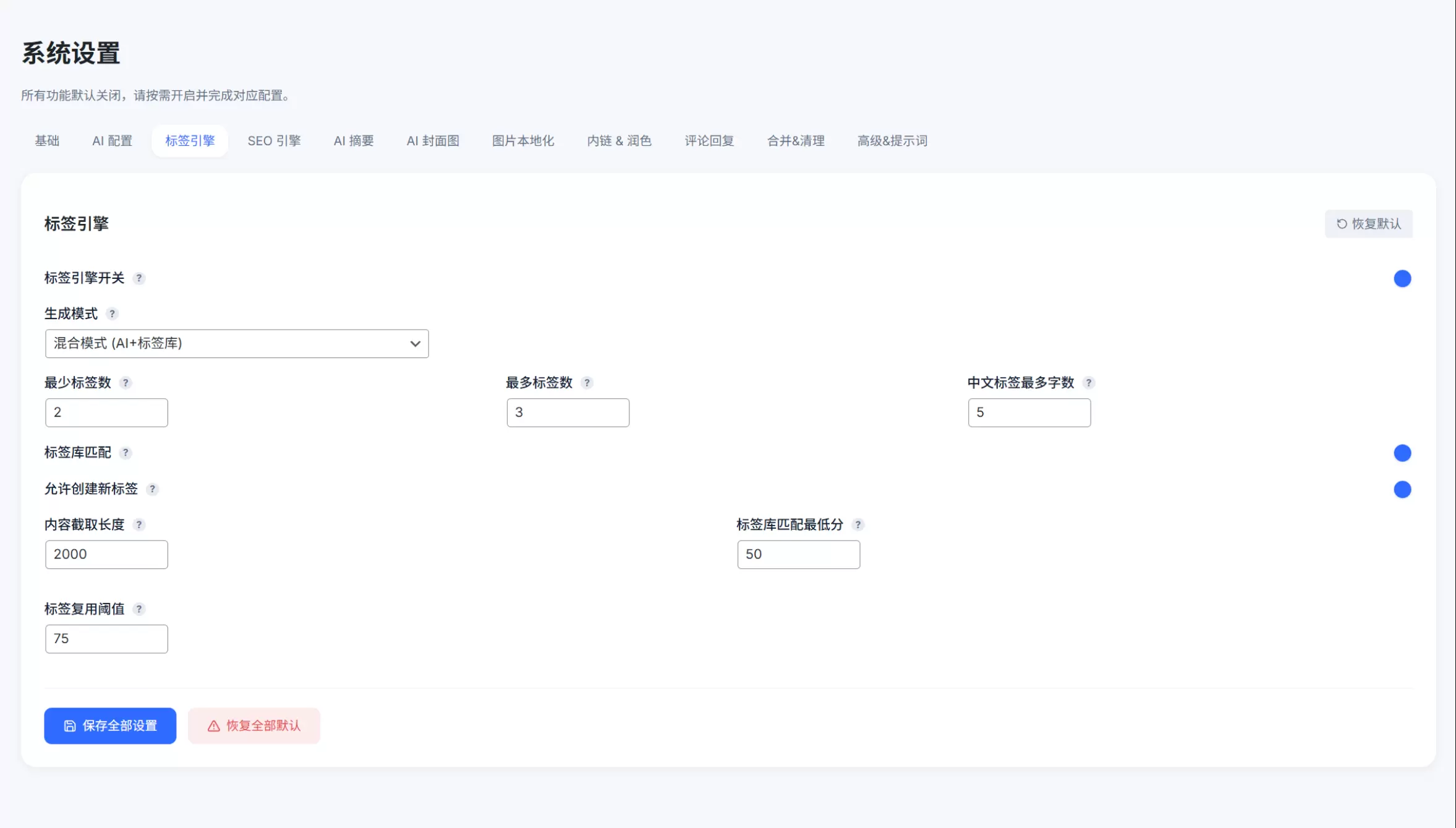Click help icon beside 中文标签最多字数
Image resolution: width=1456 pixels, height=828 pixels.
(1088, 383)
